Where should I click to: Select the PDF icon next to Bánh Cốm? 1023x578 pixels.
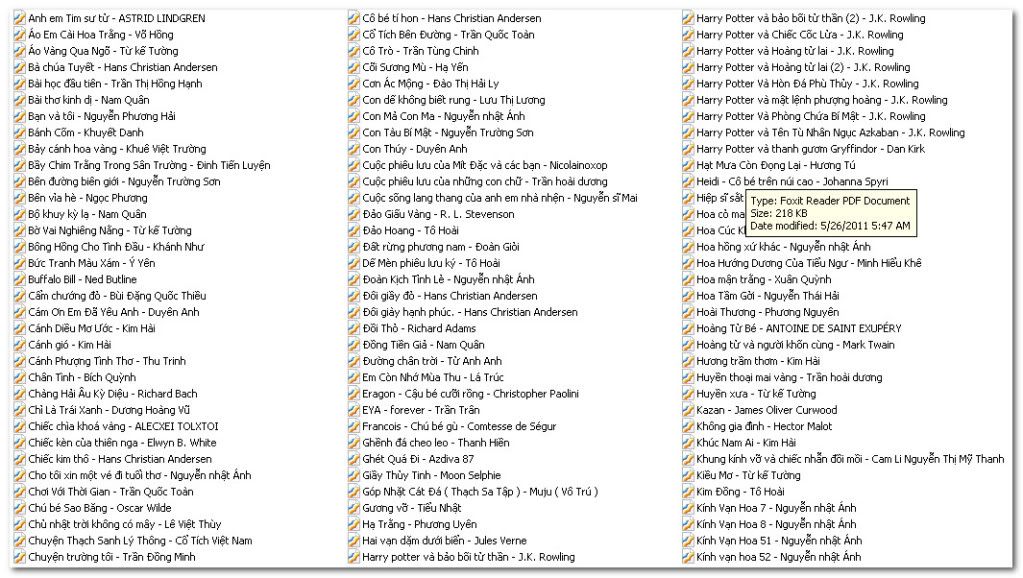[19, 132]
